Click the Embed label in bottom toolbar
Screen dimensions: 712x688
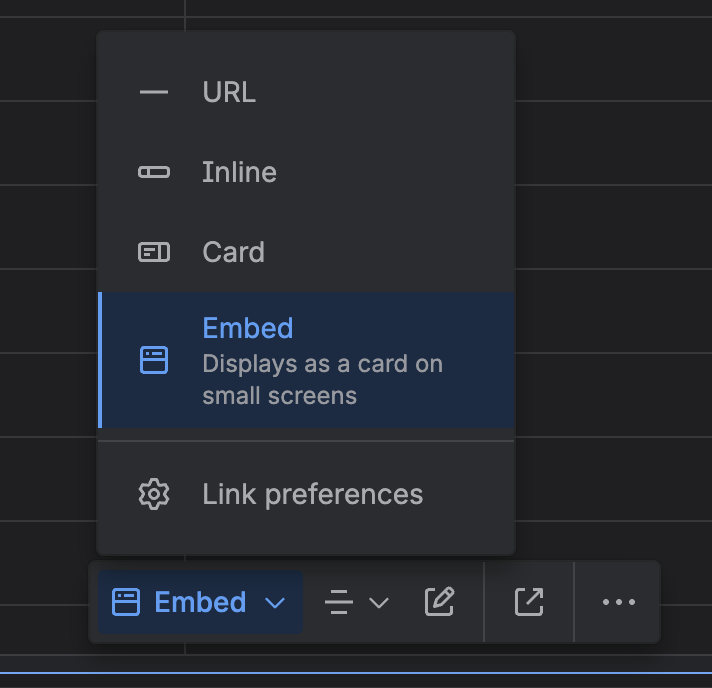tap(200, 602)
